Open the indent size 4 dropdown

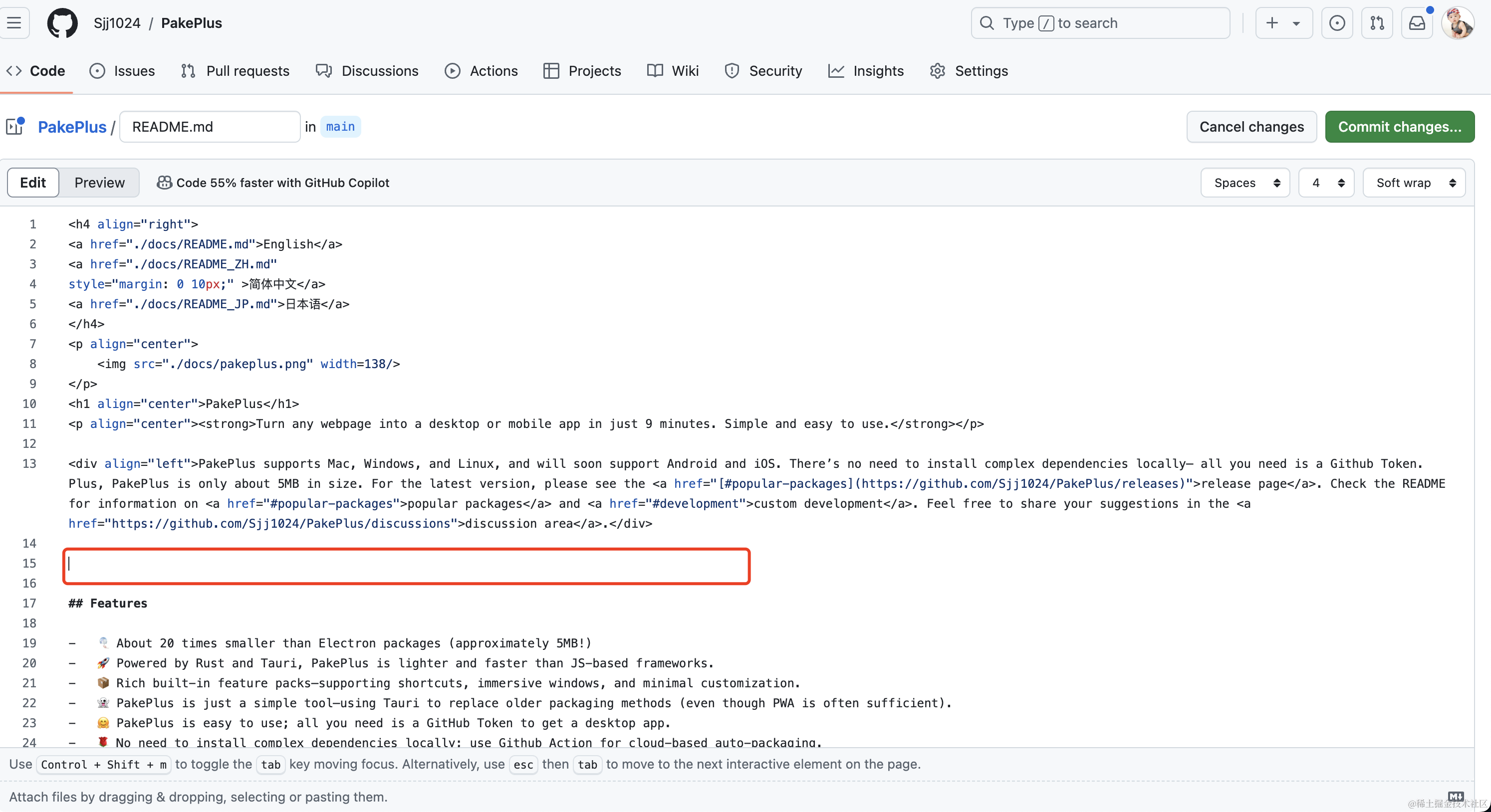pyautogui.click(x=1326, y=183)
